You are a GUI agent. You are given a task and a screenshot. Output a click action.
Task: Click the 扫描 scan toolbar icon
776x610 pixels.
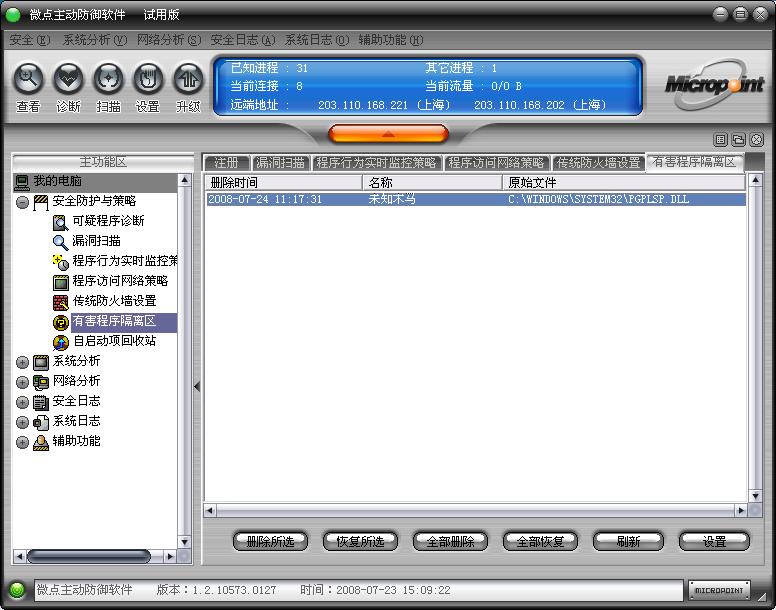tap(108, 78)
